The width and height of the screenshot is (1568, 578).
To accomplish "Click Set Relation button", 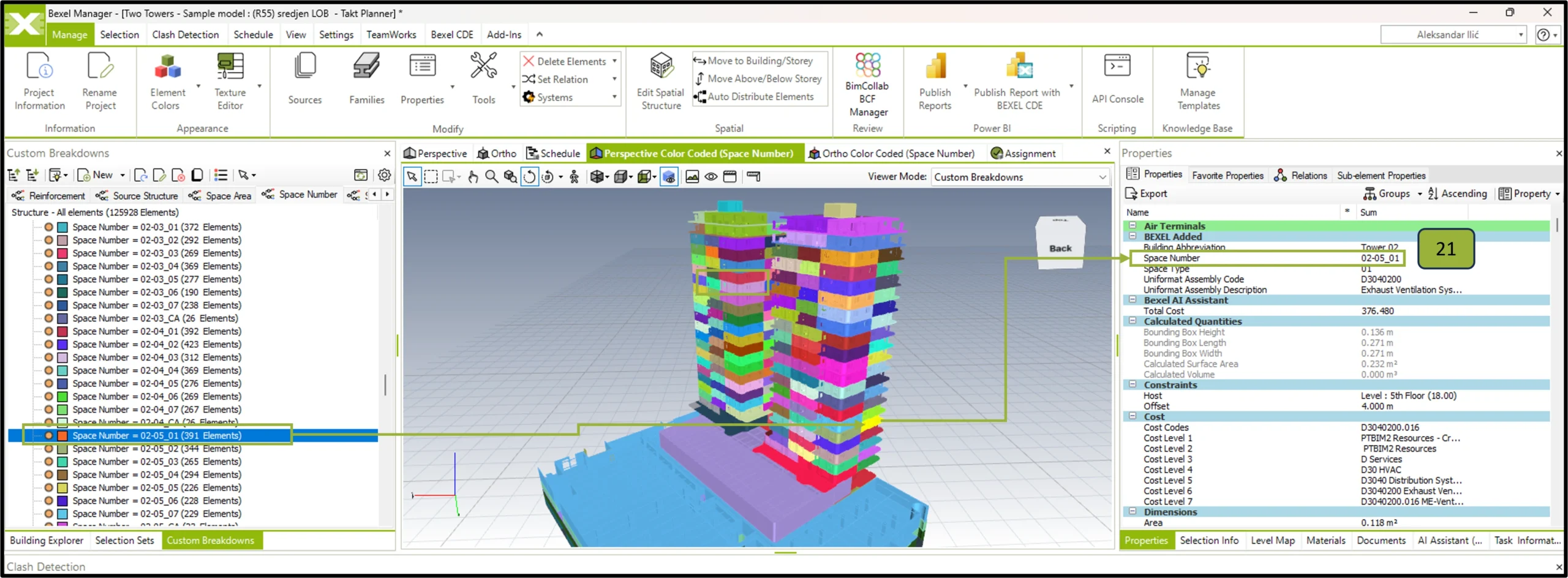I will 556,79.
